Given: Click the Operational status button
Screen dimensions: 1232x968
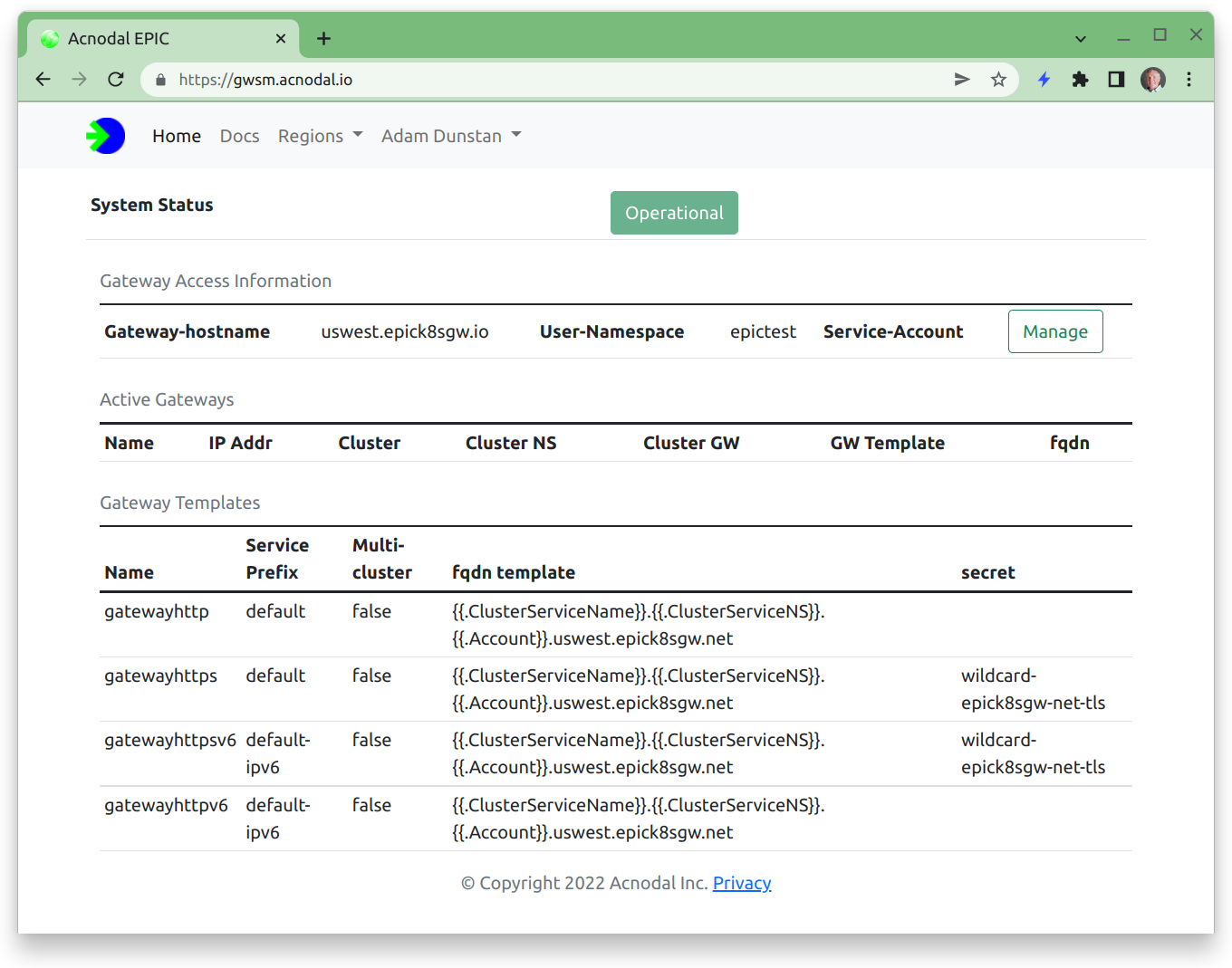Looking at the screenshot, I should tap(674, 213).
